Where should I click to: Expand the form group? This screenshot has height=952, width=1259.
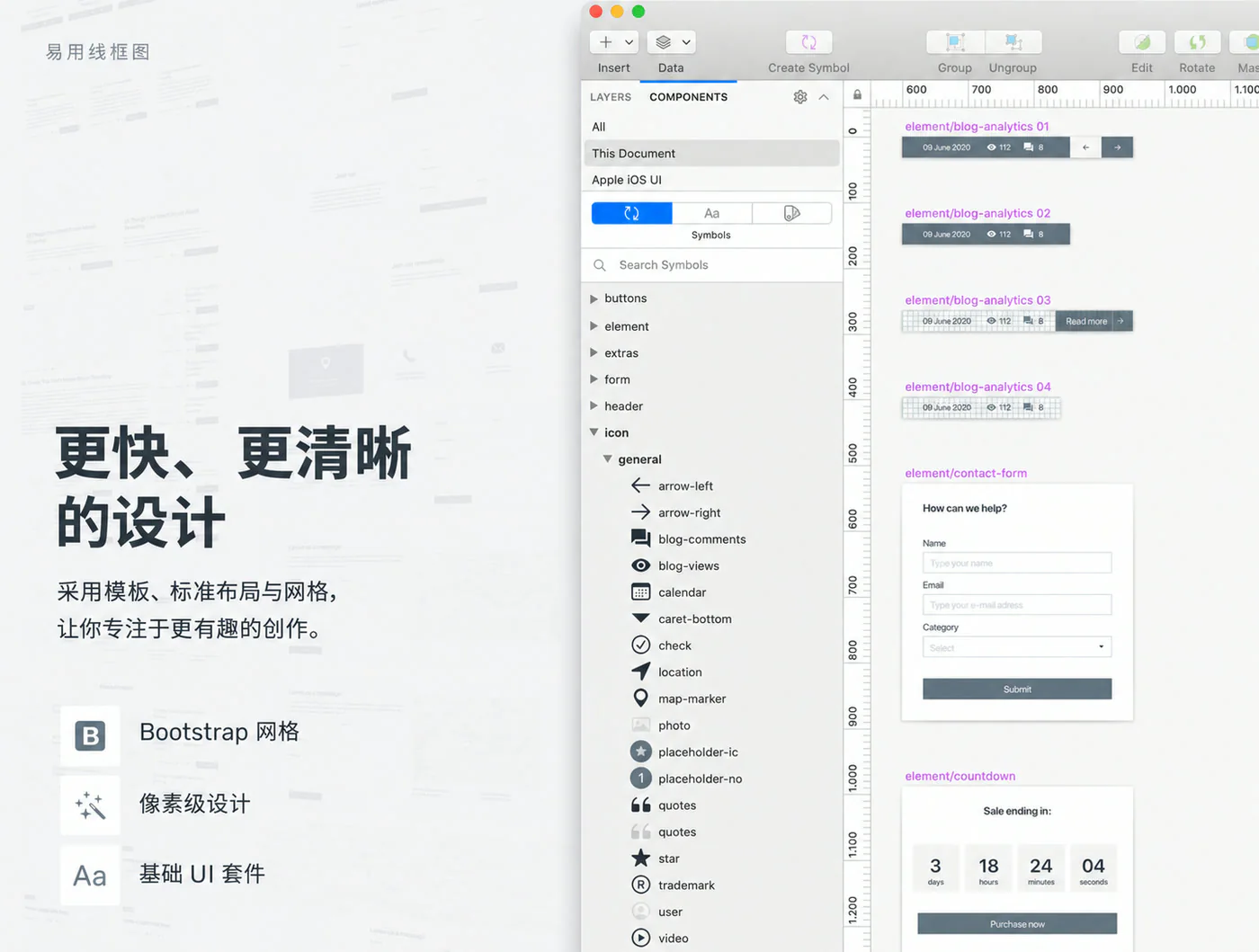click(594, 379)
